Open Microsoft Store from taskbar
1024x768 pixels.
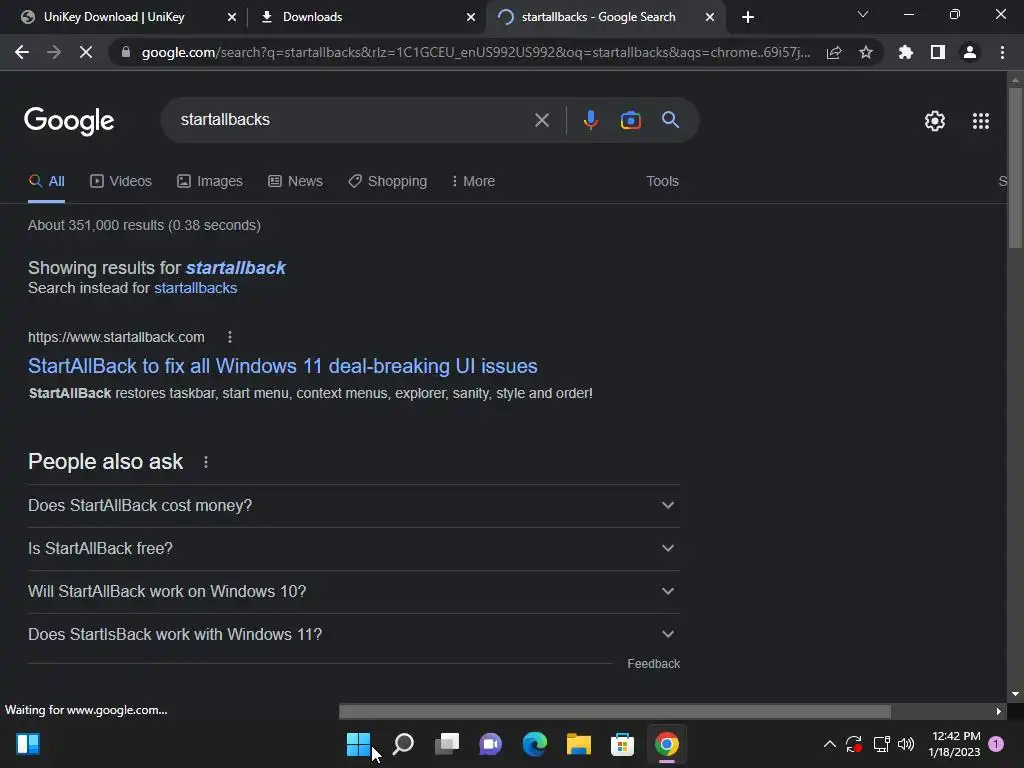pyautogui.click(x=622, y=744)
